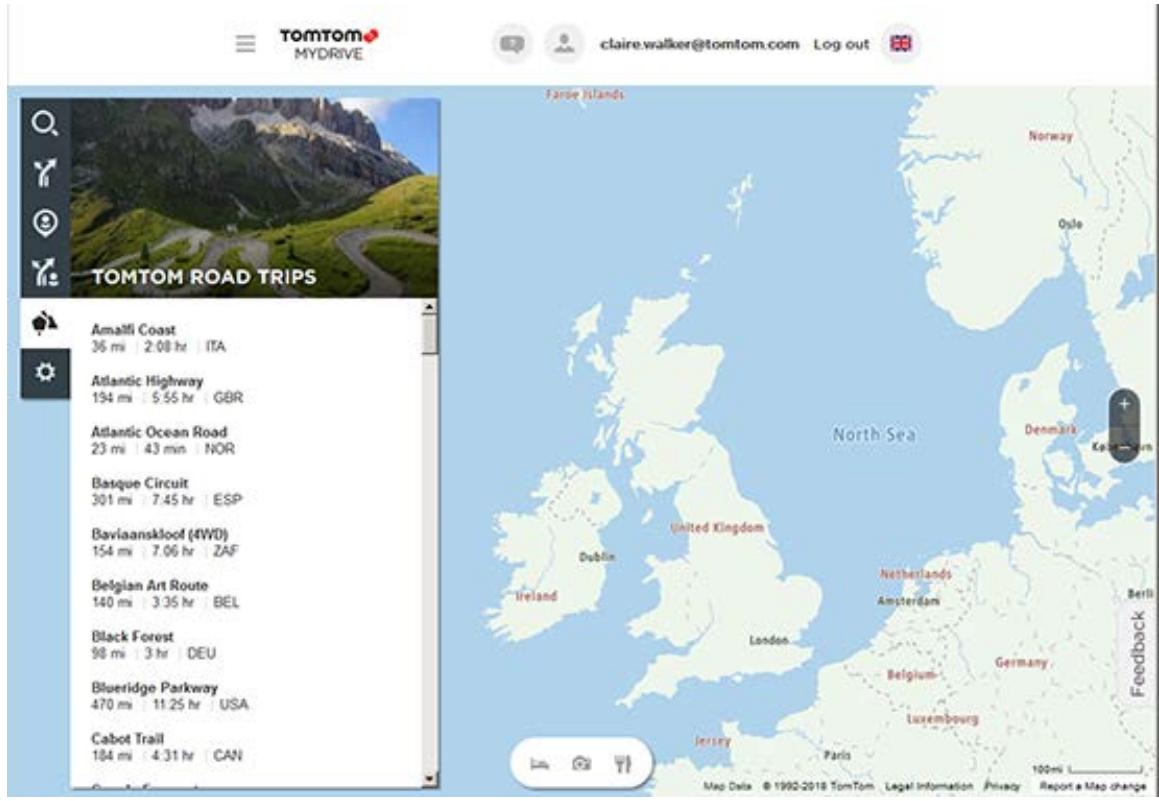Viewport: 1159px width, 801px height.
Task: Click the Luxembourg map label
Action: (942, 719)
